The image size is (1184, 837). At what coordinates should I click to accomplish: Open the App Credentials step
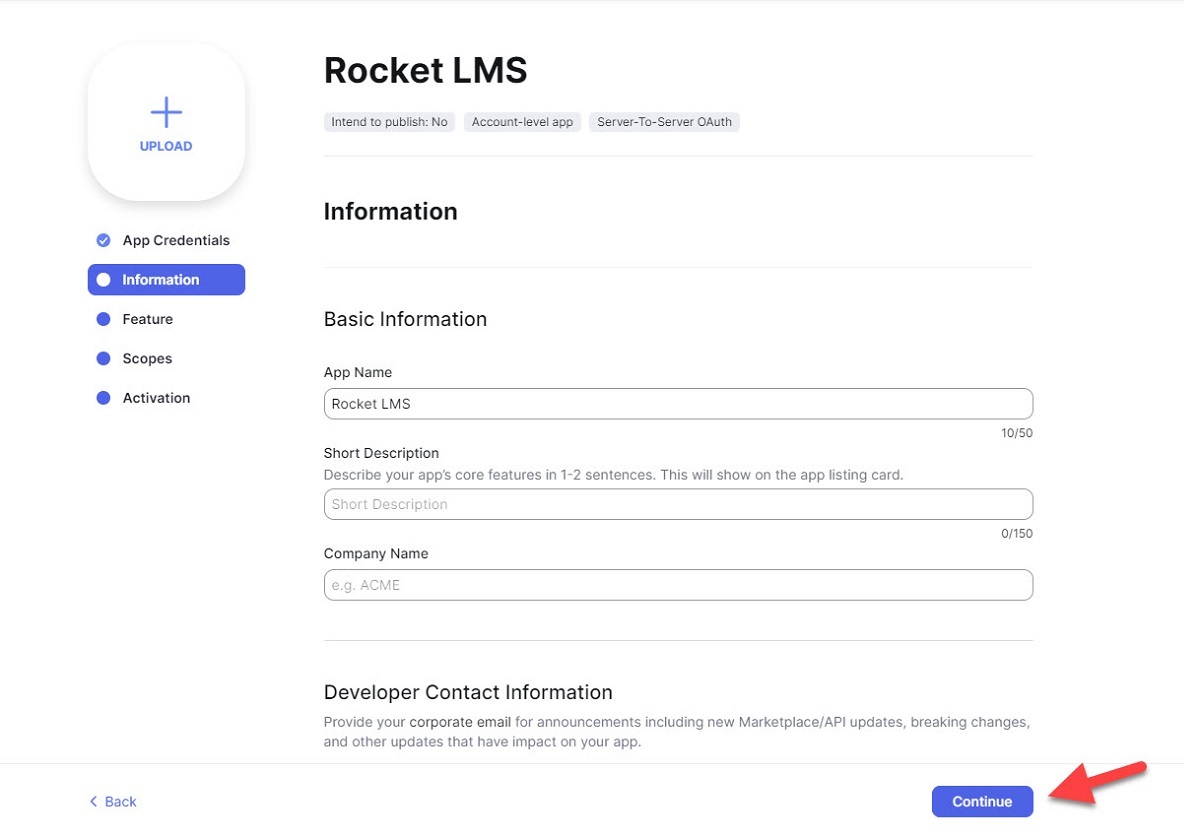pyautogui.click(x=176, y=240)
